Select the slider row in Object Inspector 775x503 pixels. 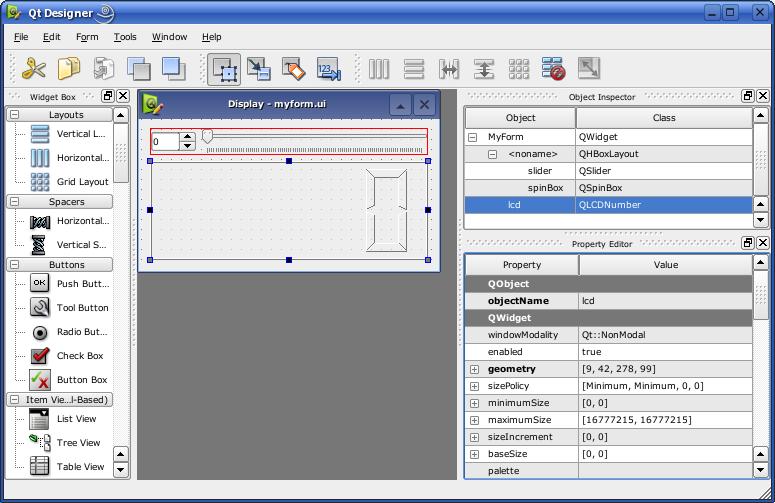click(x=608, y=171)
